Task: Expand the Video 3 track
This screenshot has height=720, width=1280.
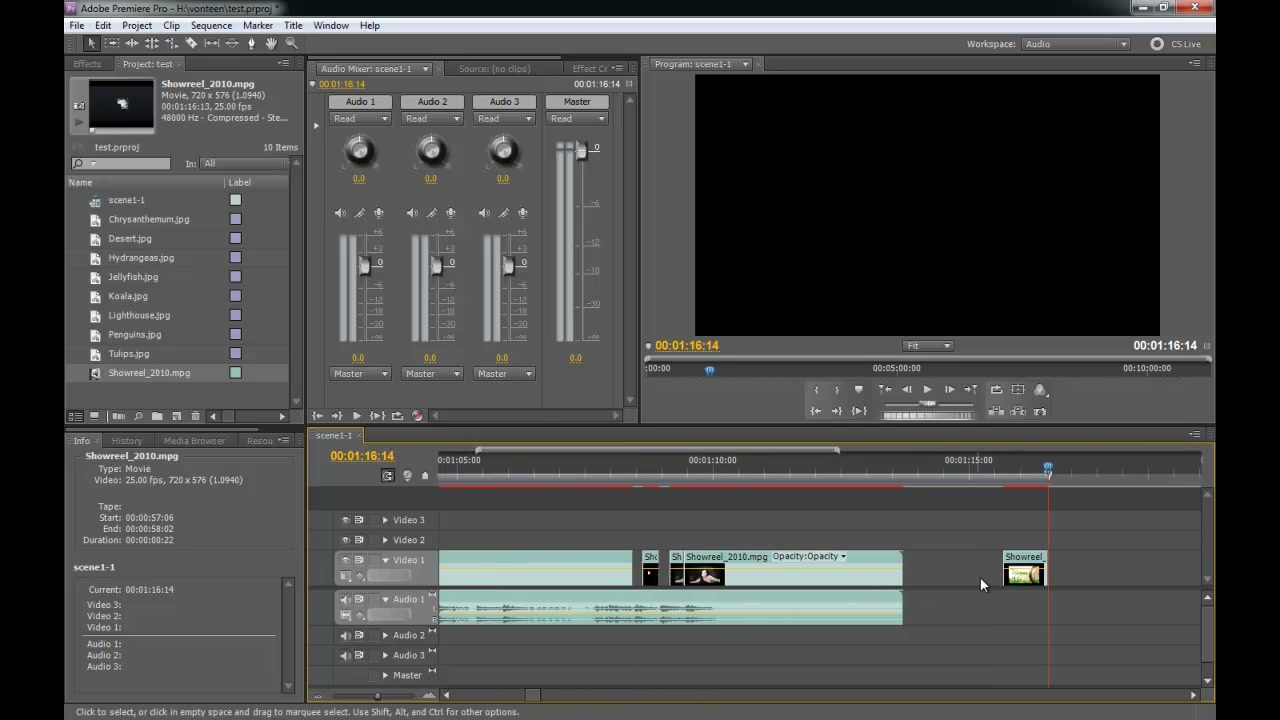Action: coord(385,520)
